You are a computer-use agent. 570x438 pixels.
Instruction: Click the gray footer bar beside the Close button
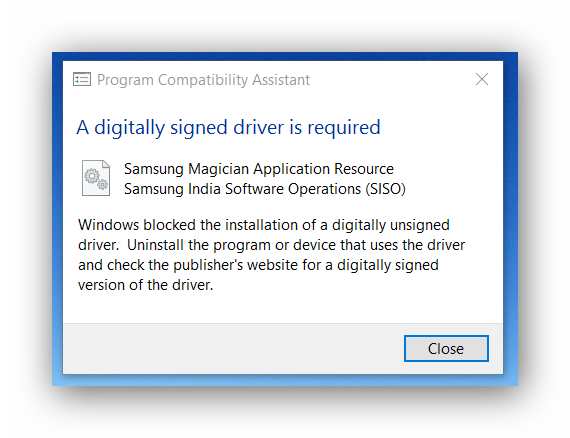pyautogui.click(x=233, y=349)
